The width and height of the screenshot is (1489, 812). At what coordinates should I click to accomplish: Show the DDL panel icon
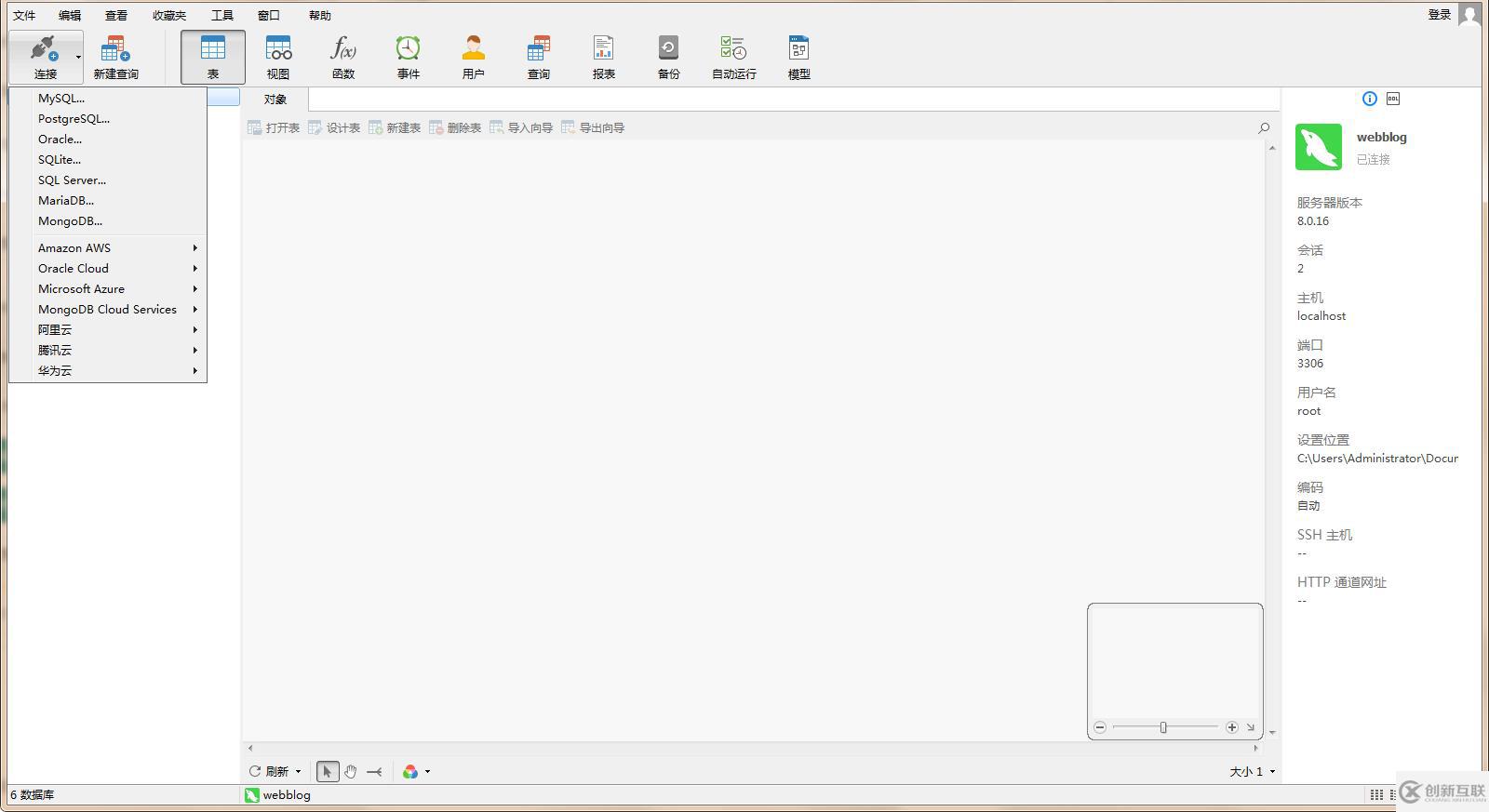coord(1393,99)
